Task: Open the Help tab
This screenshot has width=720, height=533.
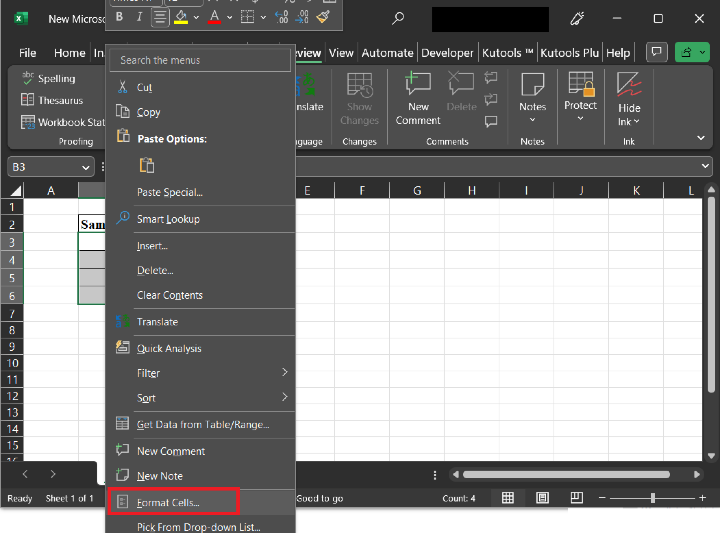Action: [618, 53]
